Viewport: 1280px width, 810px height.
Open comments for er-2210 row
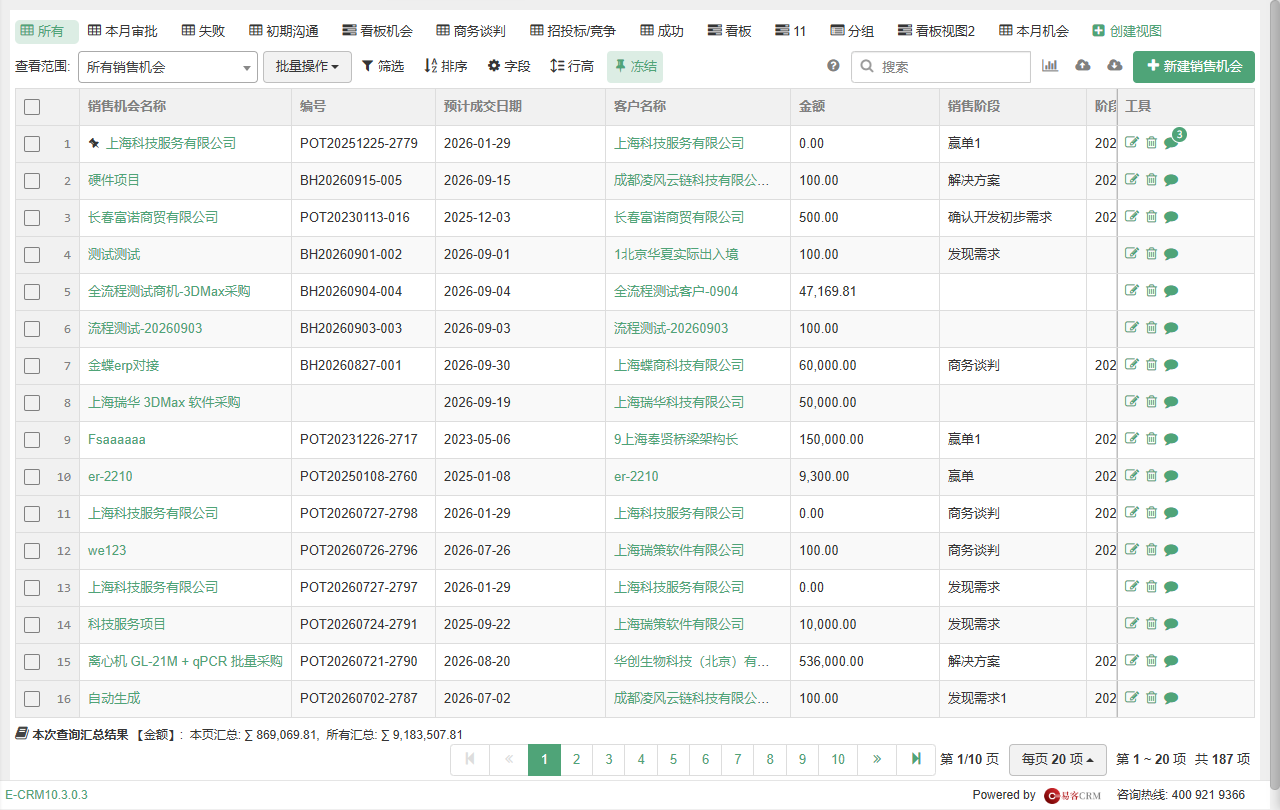(1171, 476)
